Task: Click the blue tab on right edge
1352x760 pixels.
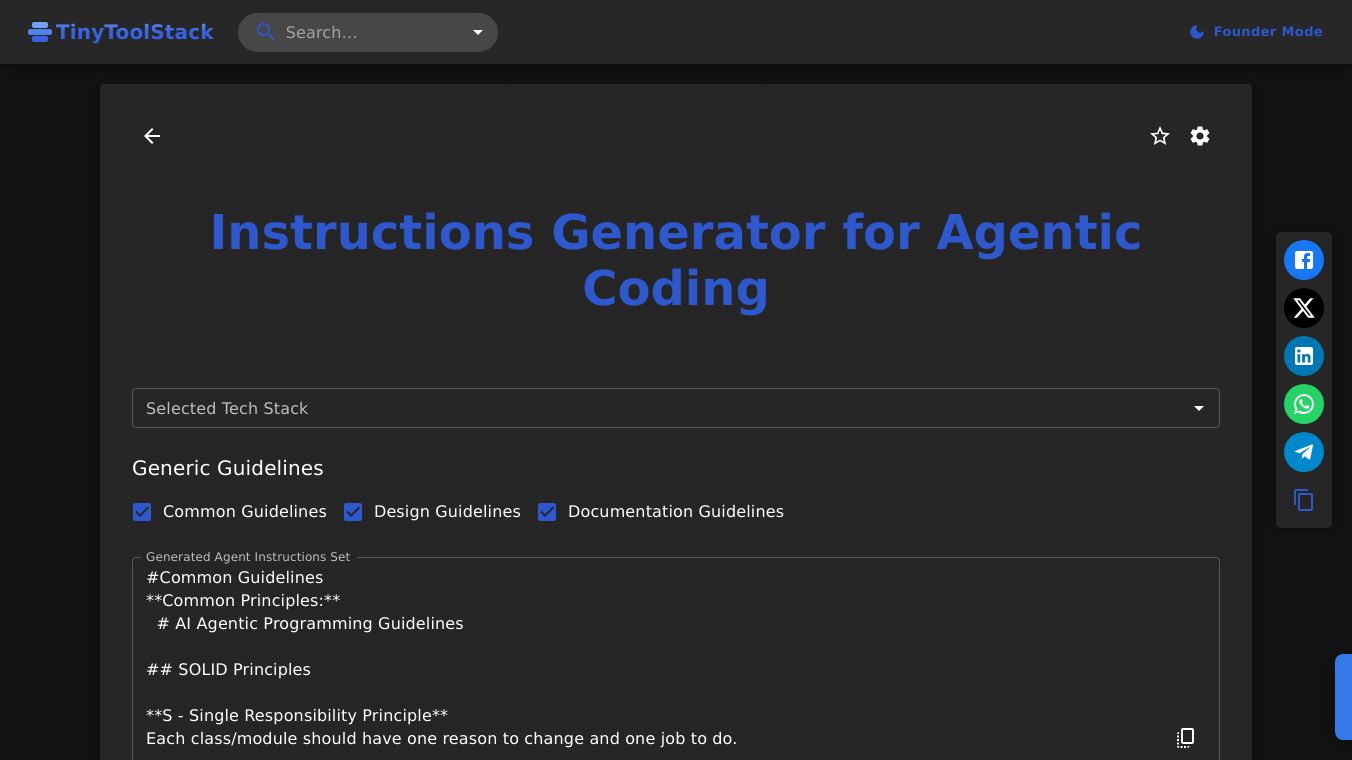Action: pyautogui.click(x=1343, y=697)
